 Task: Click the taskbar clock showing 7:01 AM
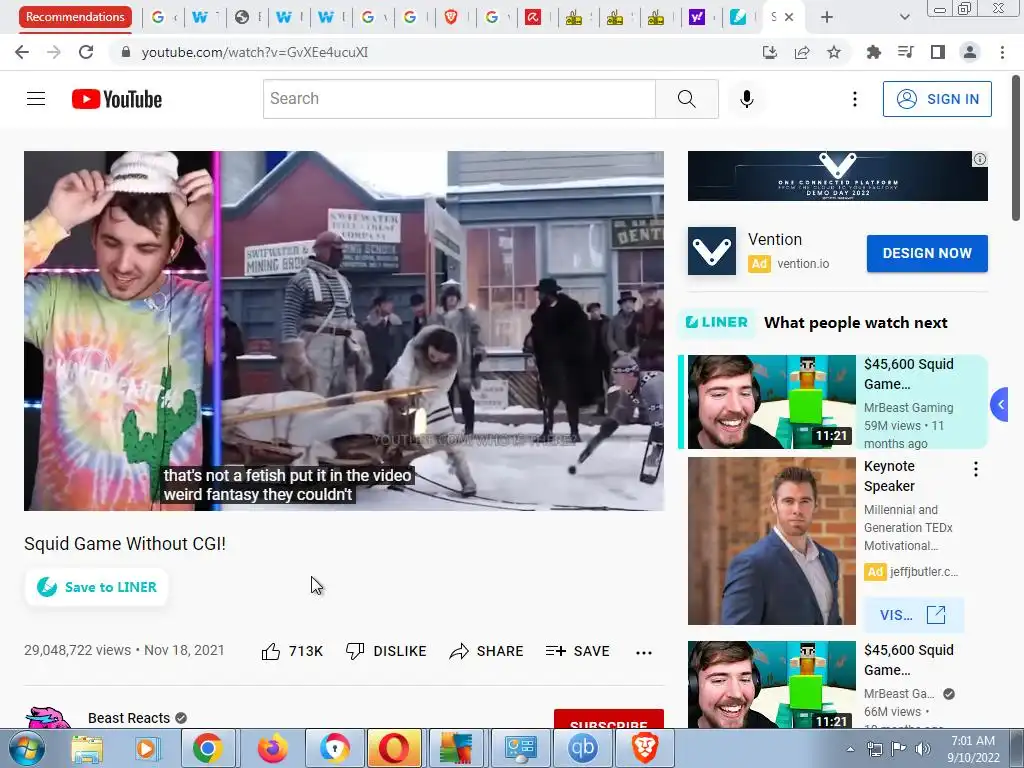[973, 748]
